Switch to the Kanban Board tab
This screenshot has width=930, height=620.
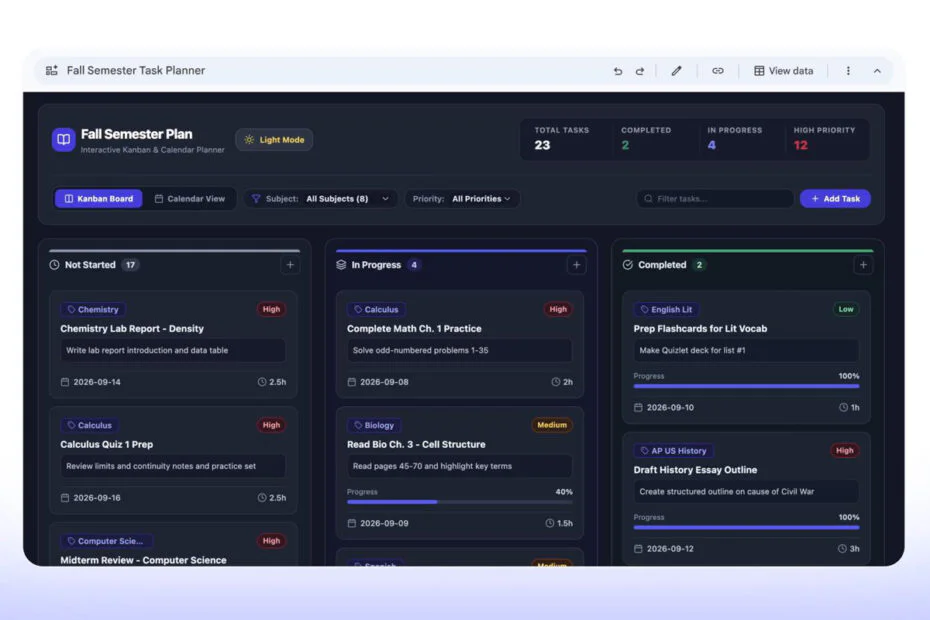(98, 199)
